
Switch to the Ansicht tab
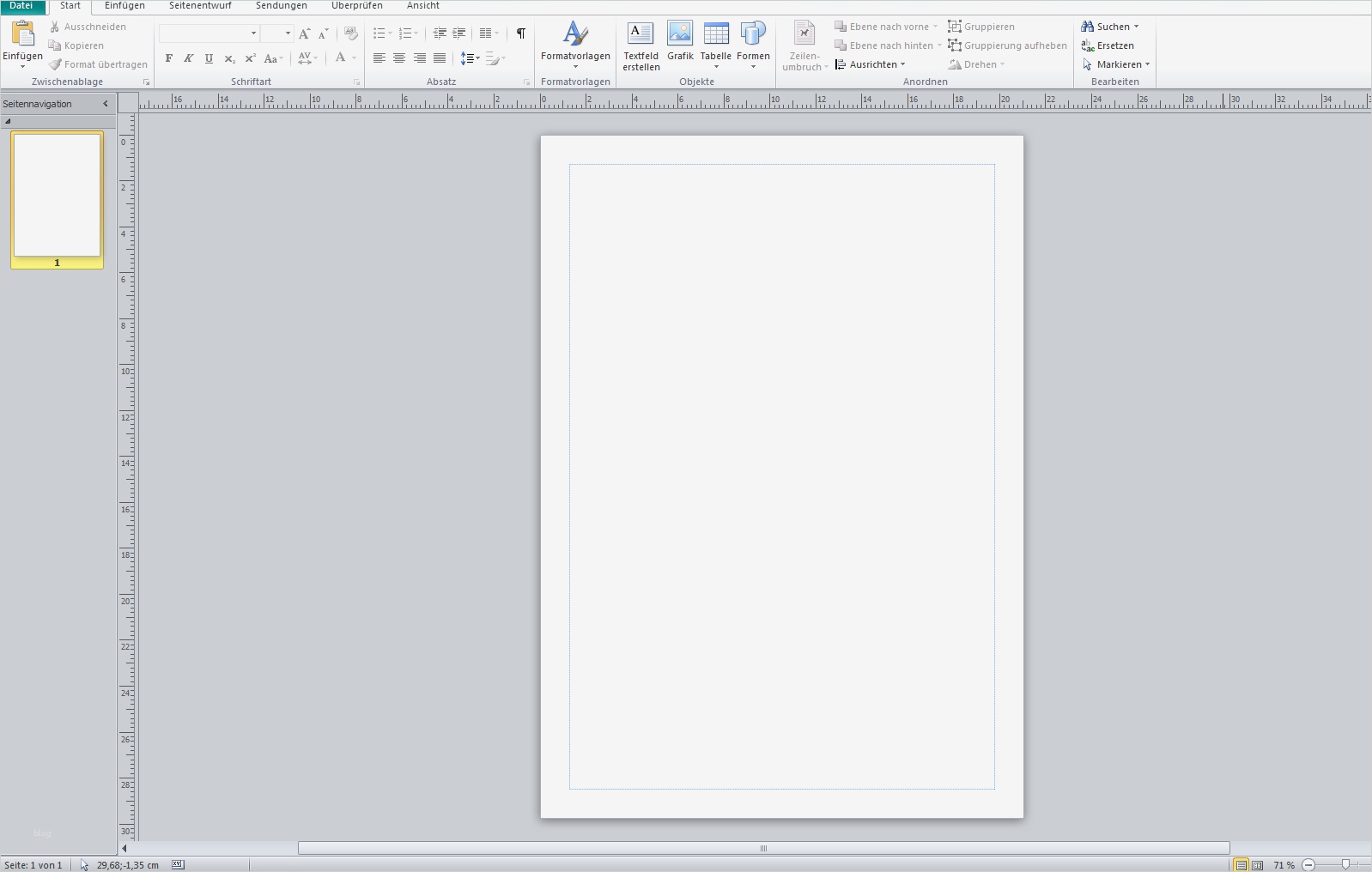click(x=422, y=6)
